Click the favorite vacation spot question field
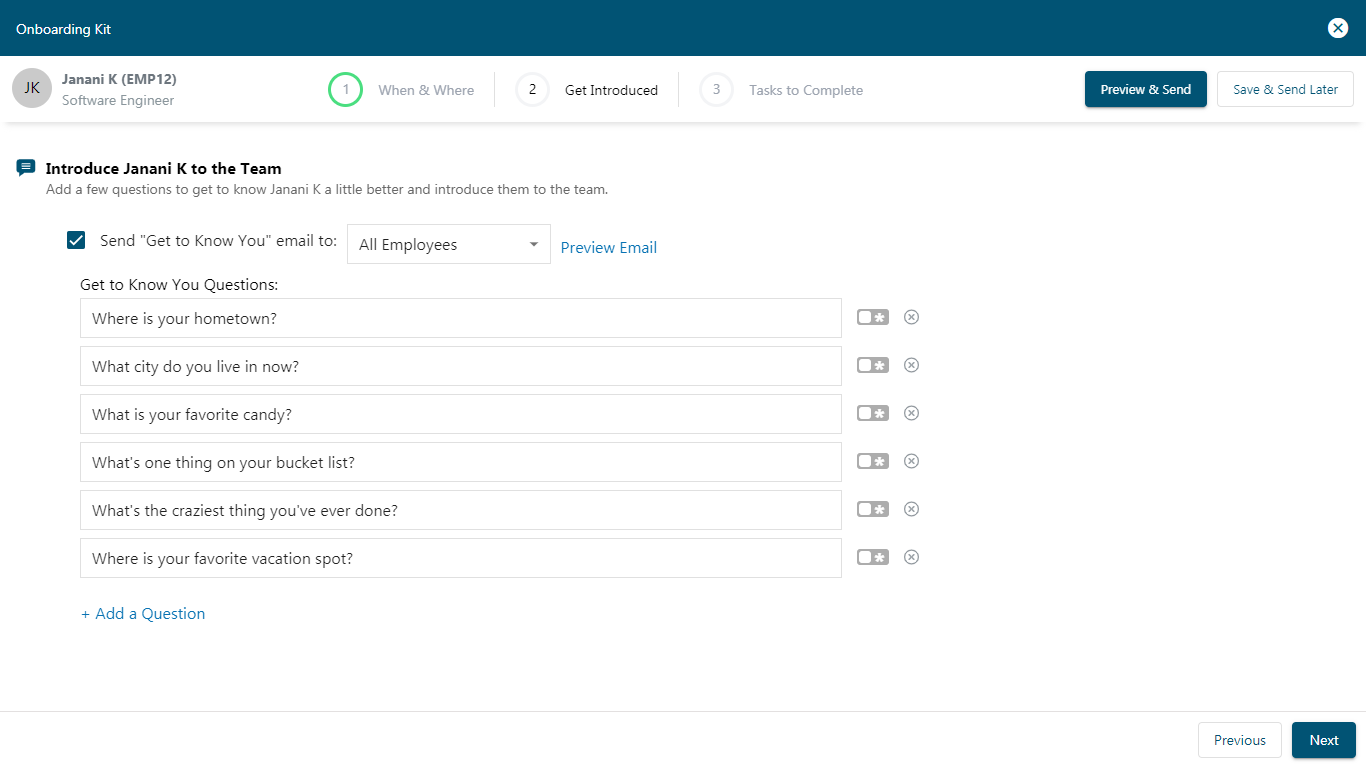1366x768 pixels. pyautogui.click(x=461, y=558)
